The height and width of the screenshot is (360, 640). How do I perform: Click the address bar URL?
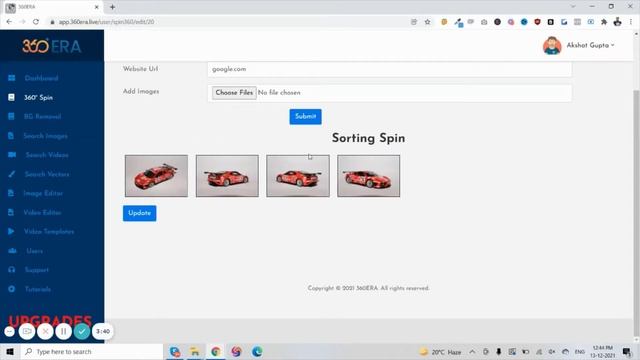(x=106, y=22)
